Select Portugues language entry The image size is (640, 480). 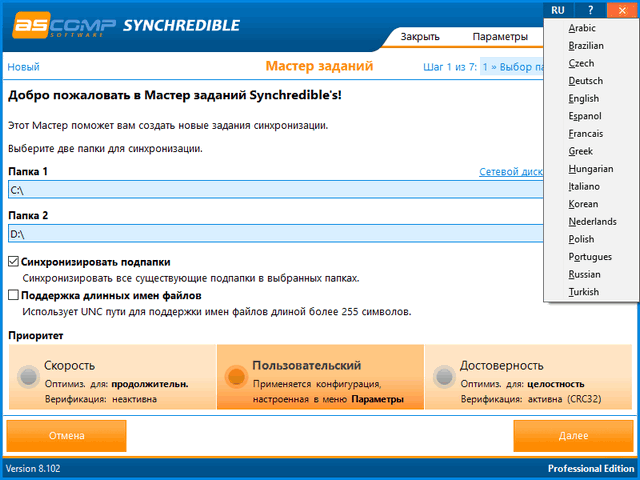[591, 256]
